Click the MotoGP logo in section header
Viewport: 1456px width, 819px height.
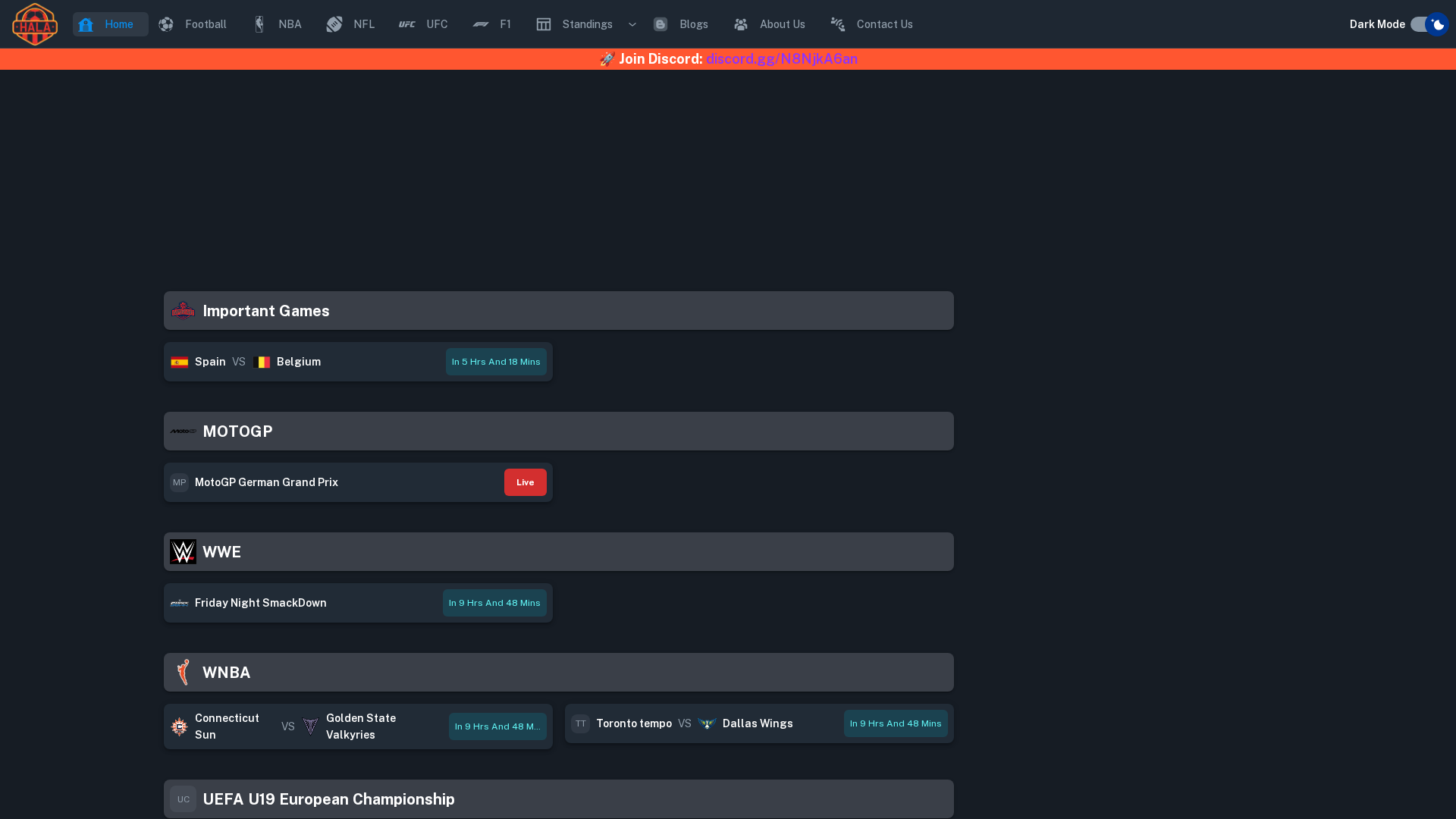183,431
